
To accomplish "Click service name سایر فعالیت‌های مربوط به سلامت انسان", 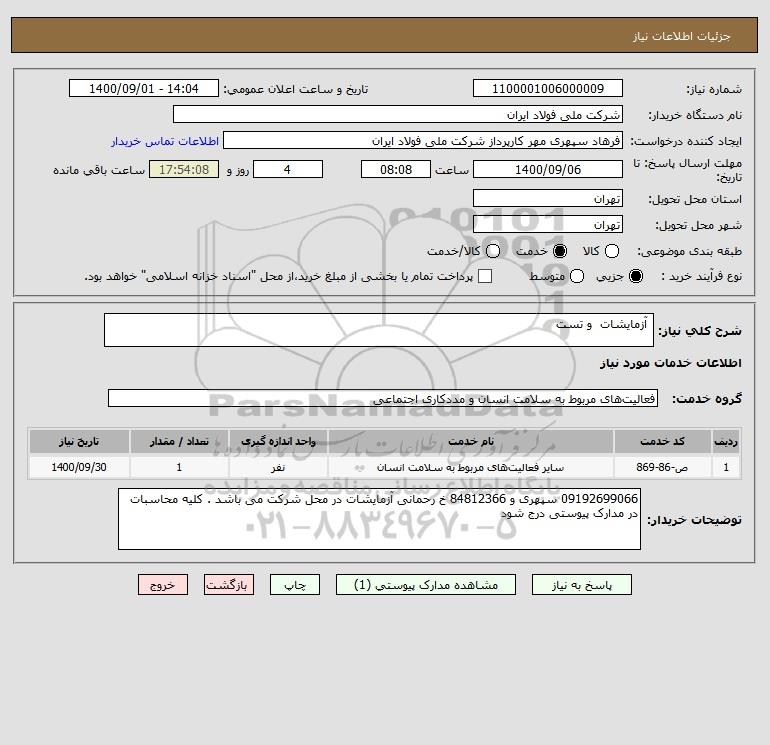I will 470,467.
